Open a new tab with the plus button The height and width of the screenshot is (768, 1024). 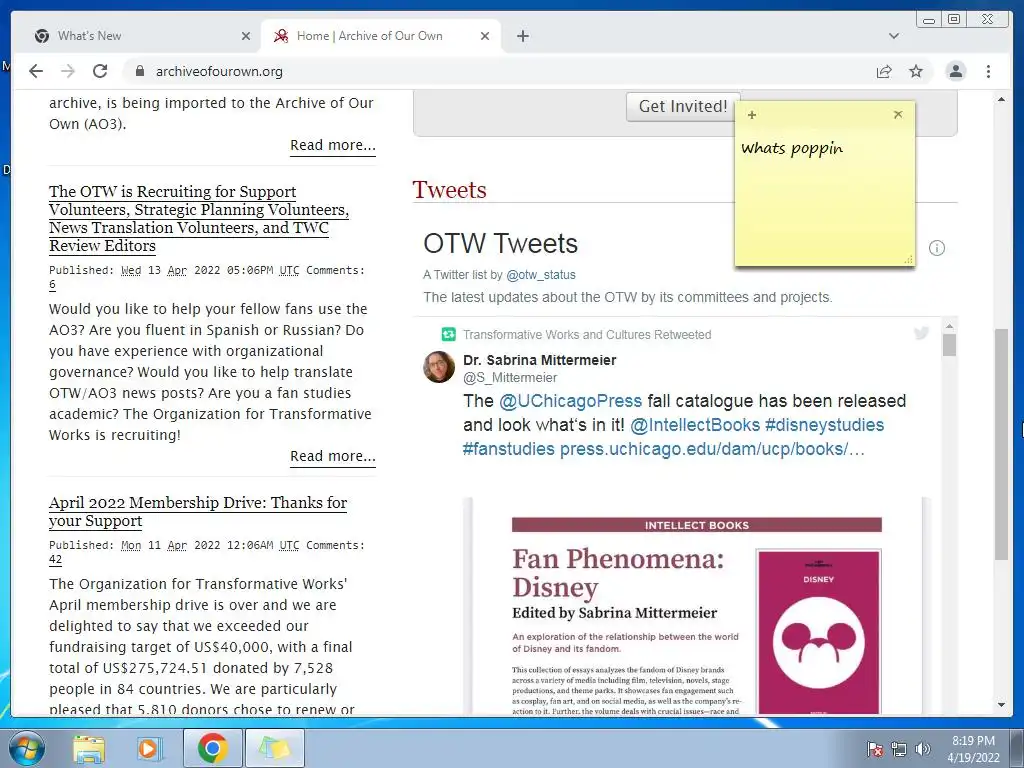(522, 36)
